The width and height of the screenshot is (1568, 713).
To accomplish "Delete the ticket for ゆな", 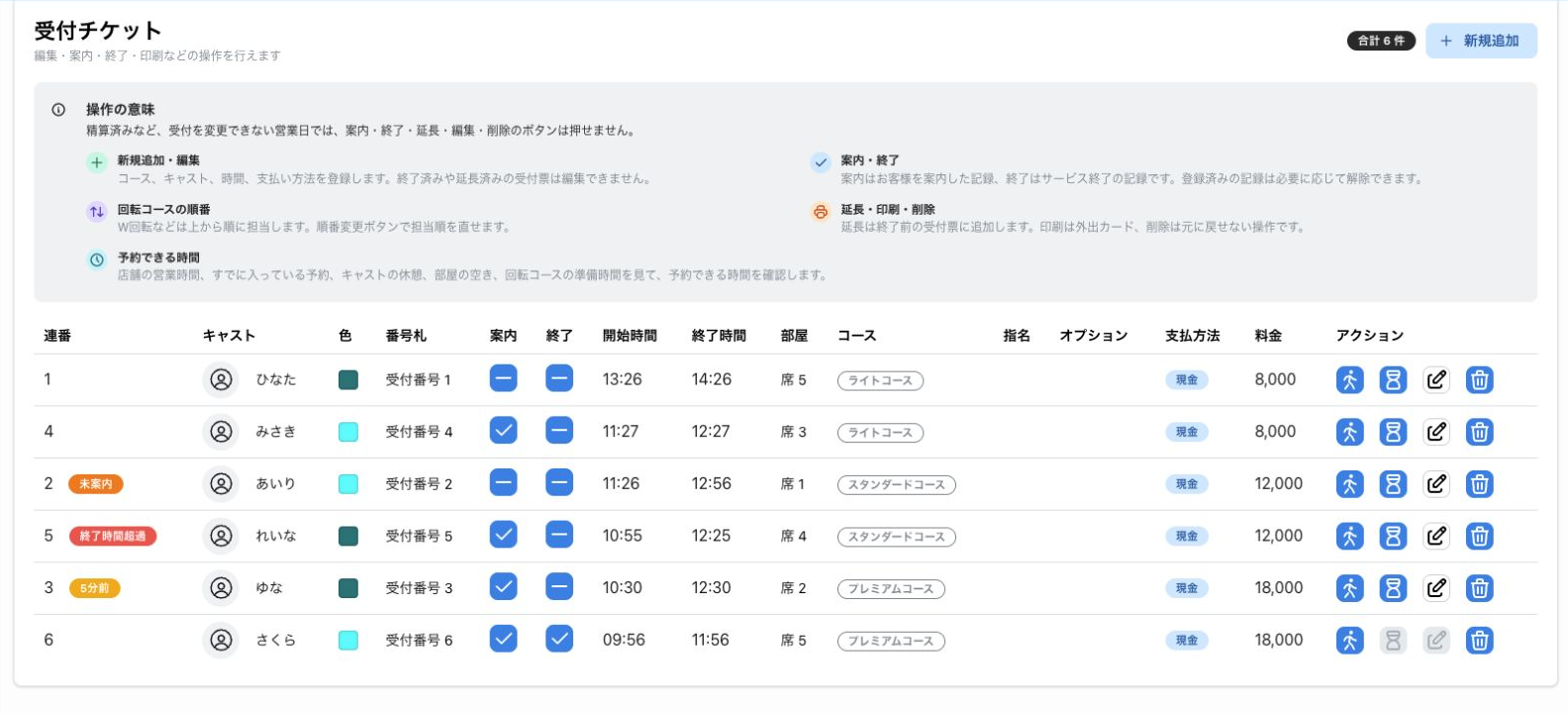I will pos(1480,588).
